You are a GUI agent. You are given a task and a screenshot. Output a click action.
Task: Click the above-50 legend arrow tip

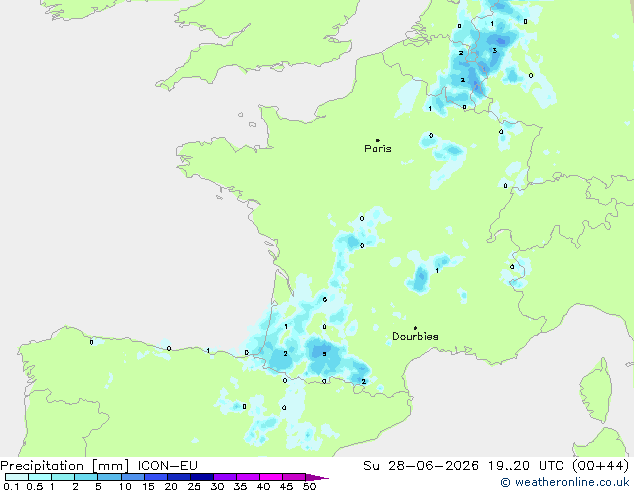tap(317, 478)
